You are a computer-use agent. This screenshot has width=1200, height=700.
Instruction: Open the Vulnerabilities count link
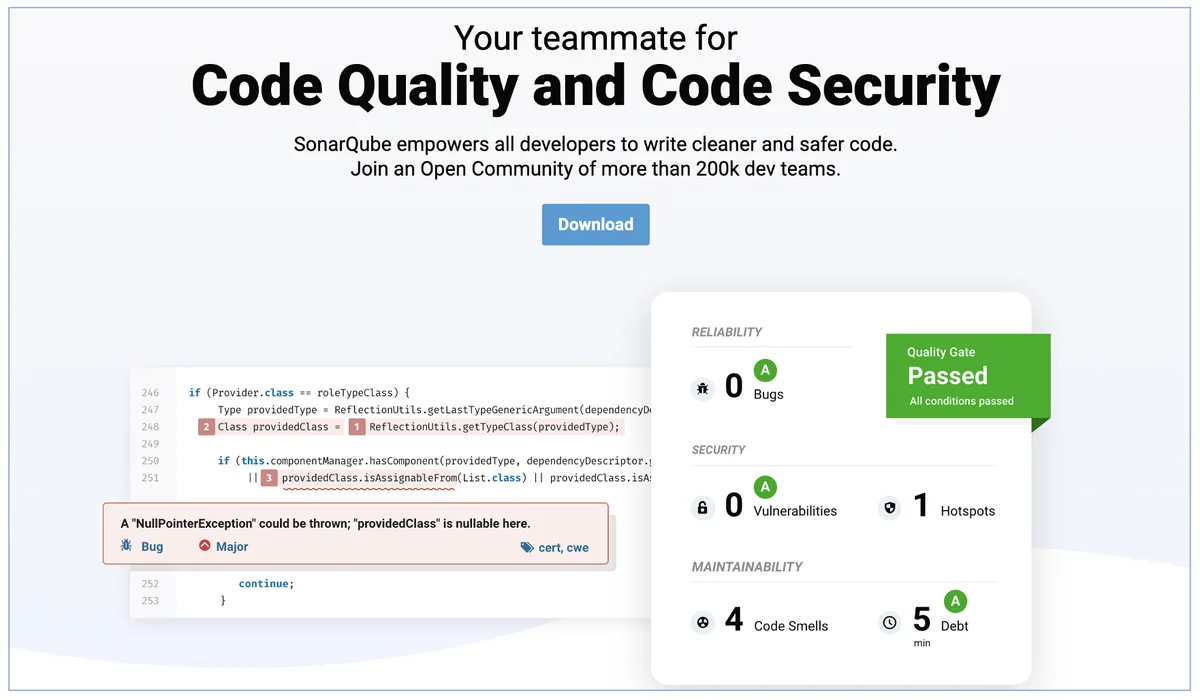734,506
